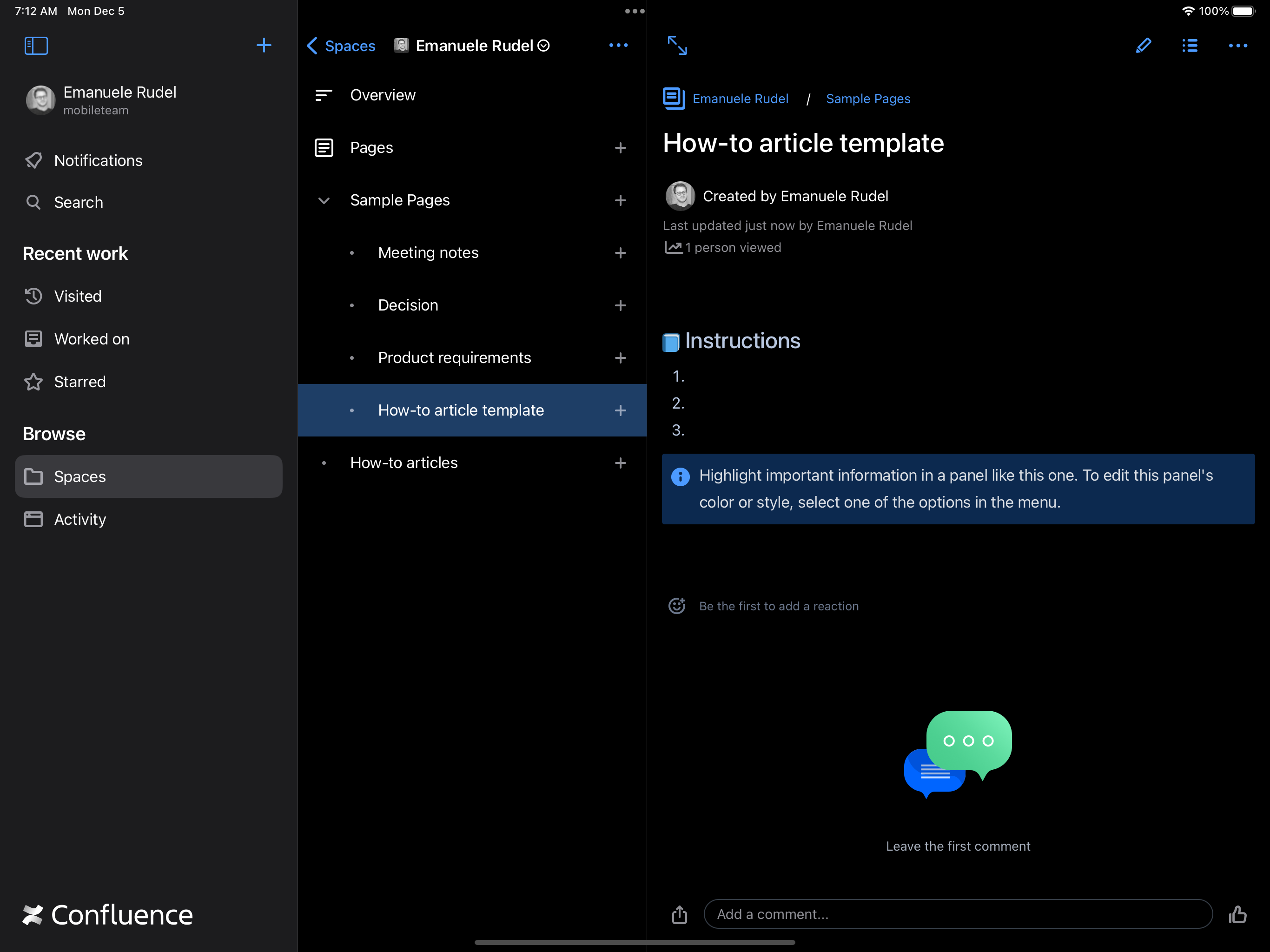
Task: Collapse the Sample Pages tree
Action: [x=324, y=200]
